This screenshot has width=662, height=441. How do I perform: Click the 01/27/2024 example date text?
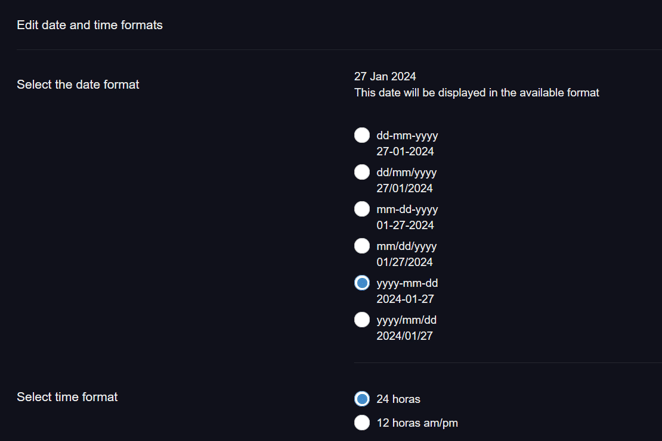pos(404,262)
